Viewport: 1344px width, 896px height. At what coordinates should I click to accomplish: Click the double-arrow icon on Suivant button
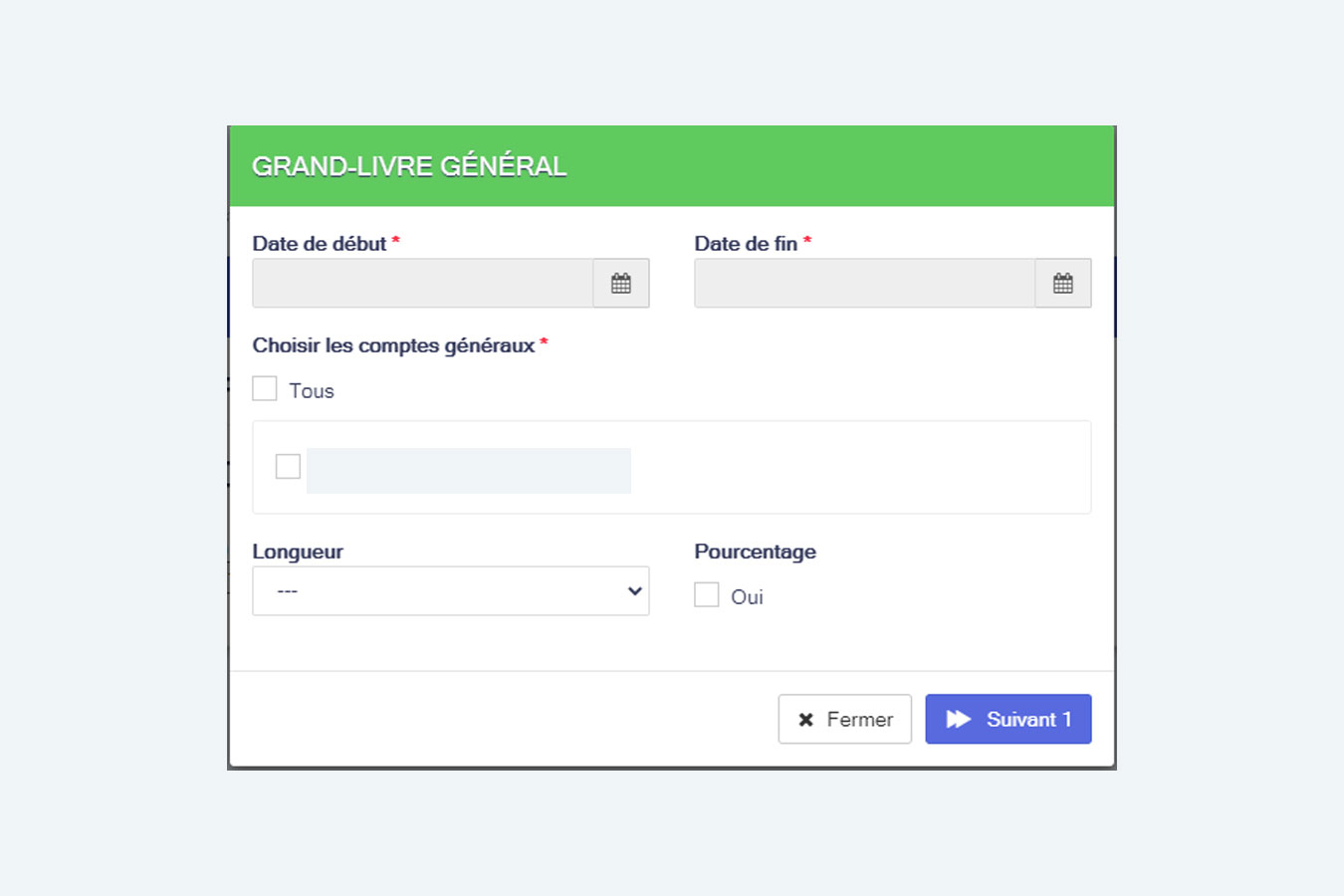pos(958,720)
